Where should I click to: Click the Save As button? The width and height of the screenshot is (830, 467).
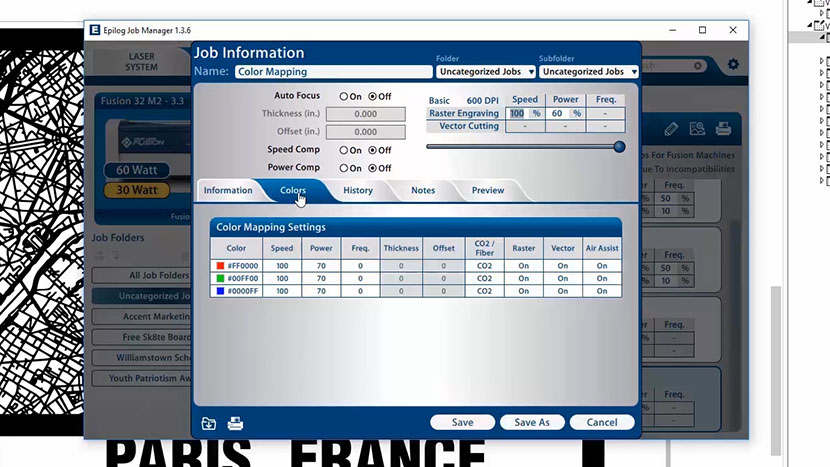531,422
